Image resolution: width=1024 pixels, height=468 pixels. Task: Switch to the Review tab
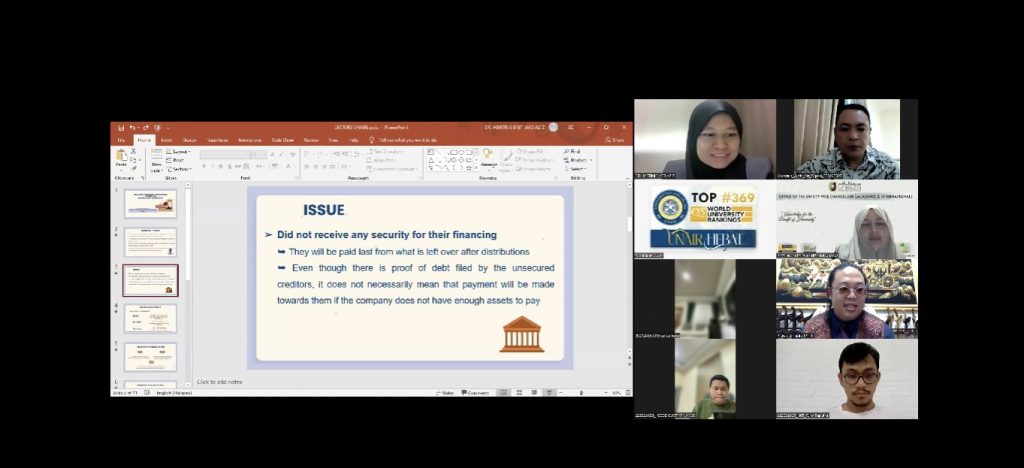pyautogui.click(x=311, y=140)
